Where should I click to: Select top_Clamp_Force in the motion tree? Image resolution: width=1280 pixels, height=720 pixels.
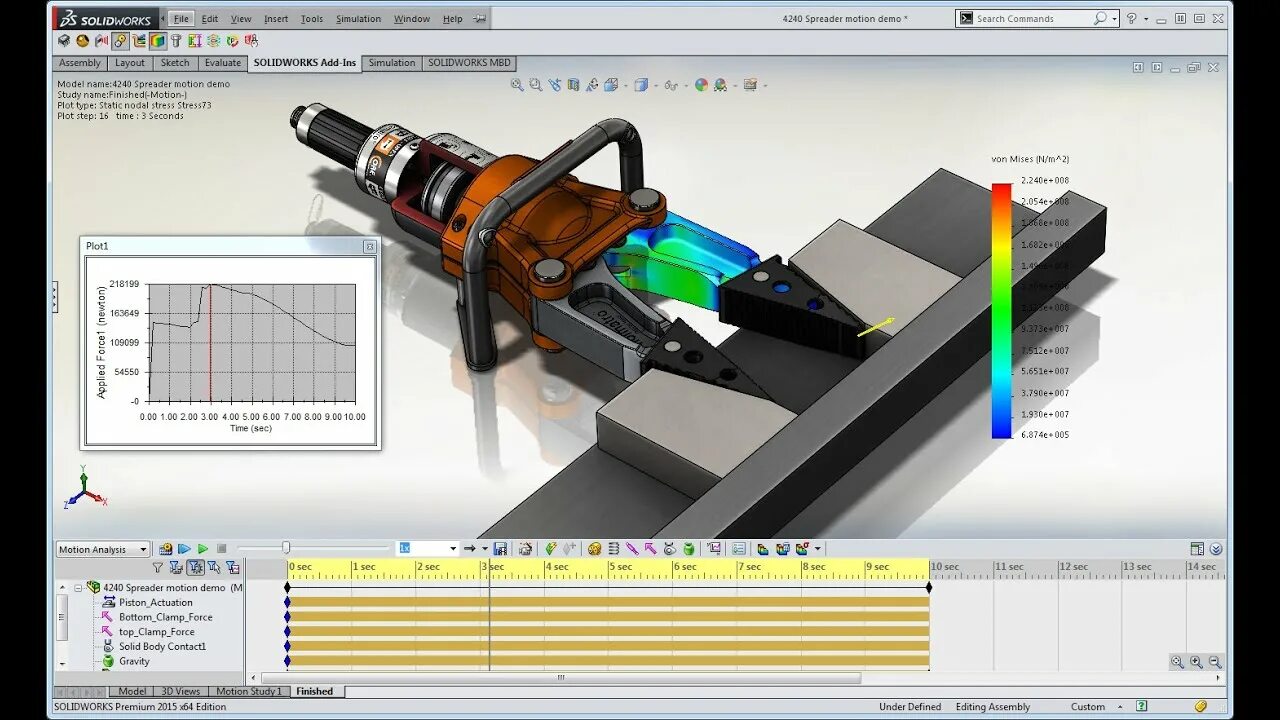[156, 632]
